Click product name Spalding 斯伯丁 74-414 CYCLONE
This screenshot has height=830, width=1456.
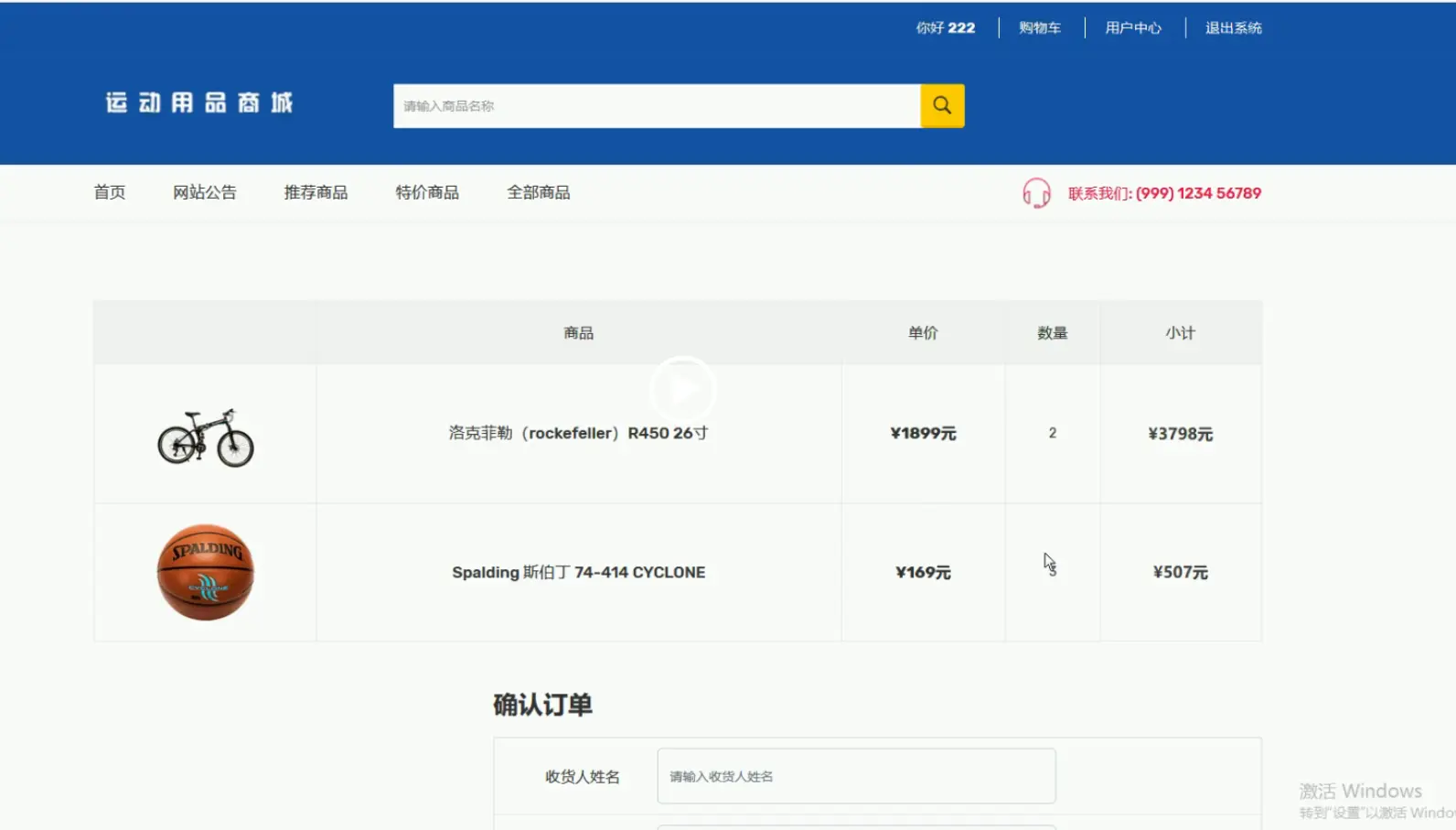pyautogui.click(x=578, y=572)
